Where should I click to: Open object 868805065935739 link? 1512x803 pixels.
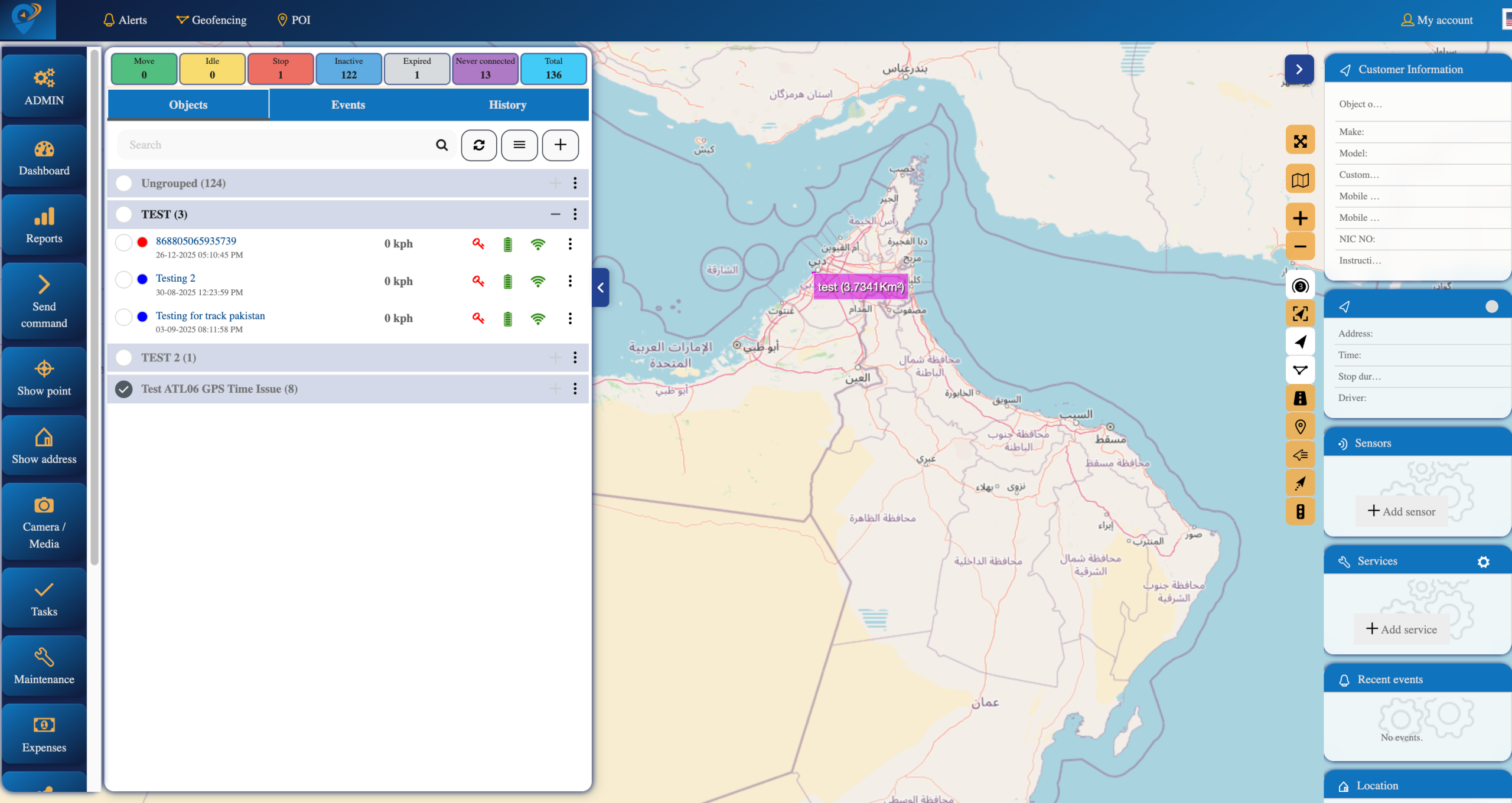point(195,241)
